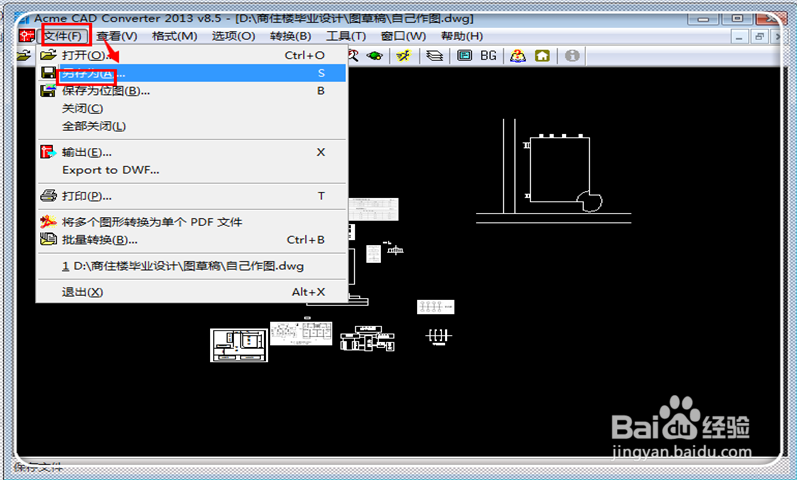Open the 工具(T) menu

pos(346,36)
